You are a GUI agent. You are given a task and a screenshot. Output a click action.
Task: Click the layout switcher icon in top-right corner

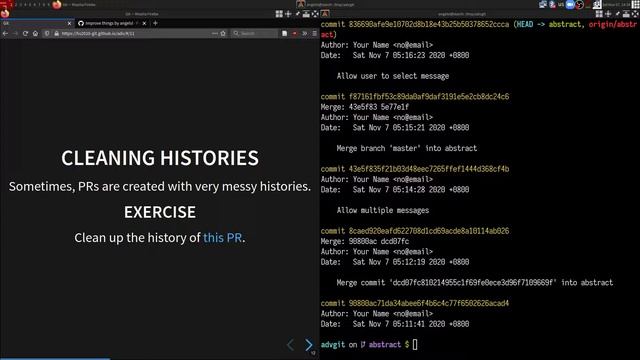636,4
